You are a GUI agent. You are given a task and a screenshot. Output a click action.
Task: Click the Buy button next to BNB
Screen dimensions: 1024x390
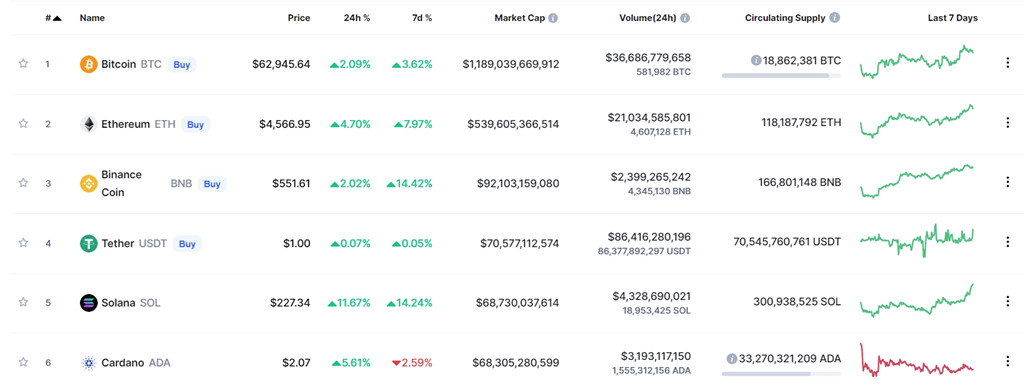tap(212, 184)
